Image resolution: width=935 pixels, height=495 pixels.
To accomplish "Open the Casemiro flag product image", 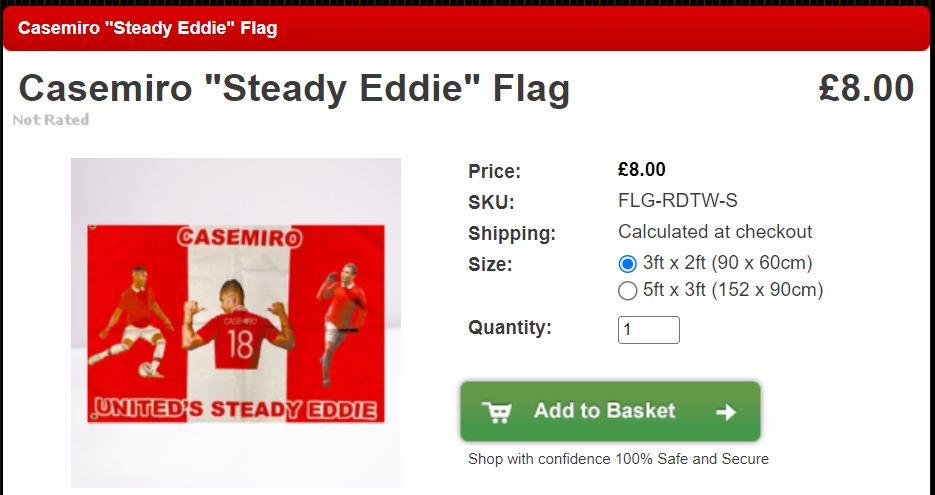I will 236,322.
